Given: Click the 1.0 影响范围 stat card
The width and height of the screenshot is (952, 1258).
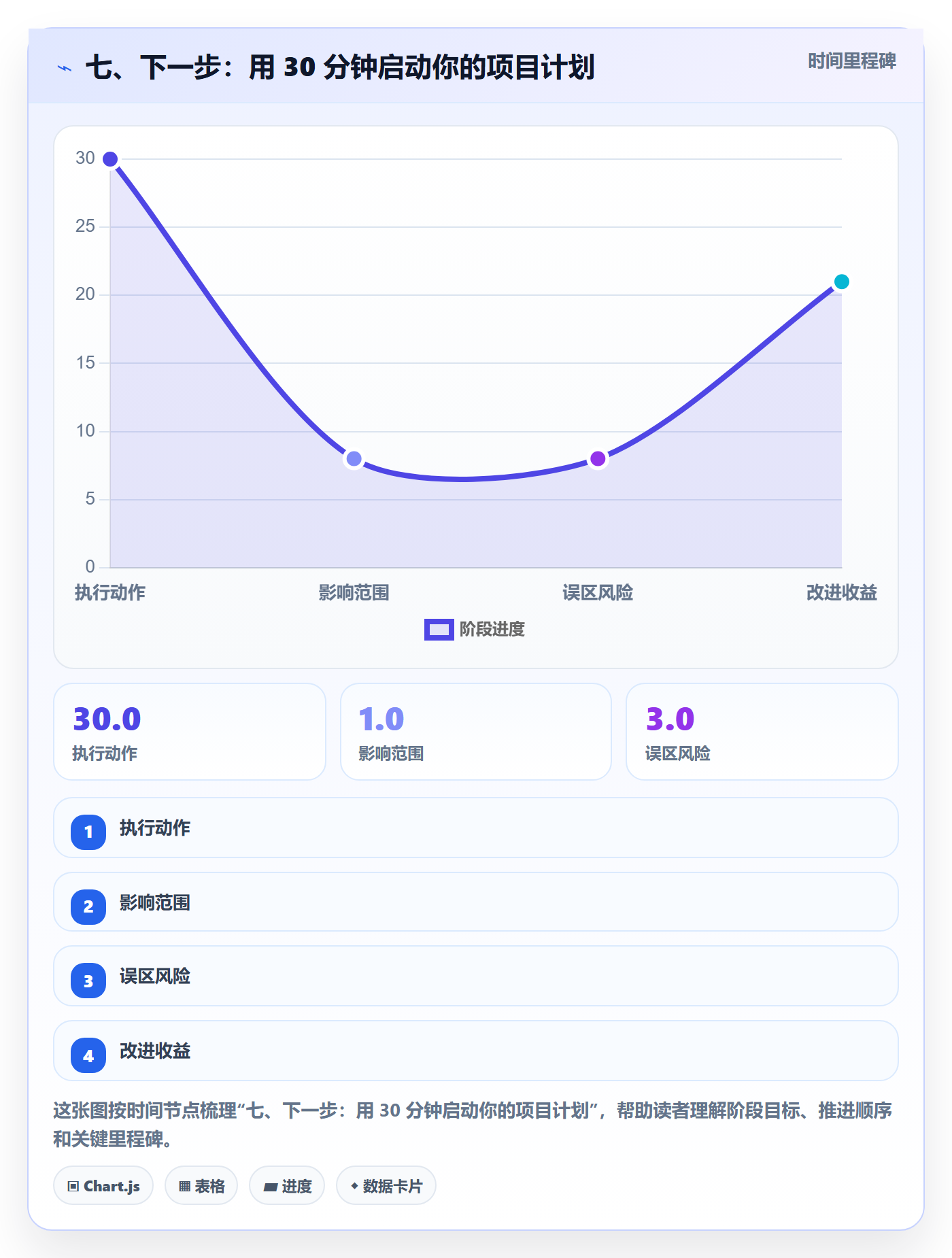Looking at the screenshot, I should (476, 732).
